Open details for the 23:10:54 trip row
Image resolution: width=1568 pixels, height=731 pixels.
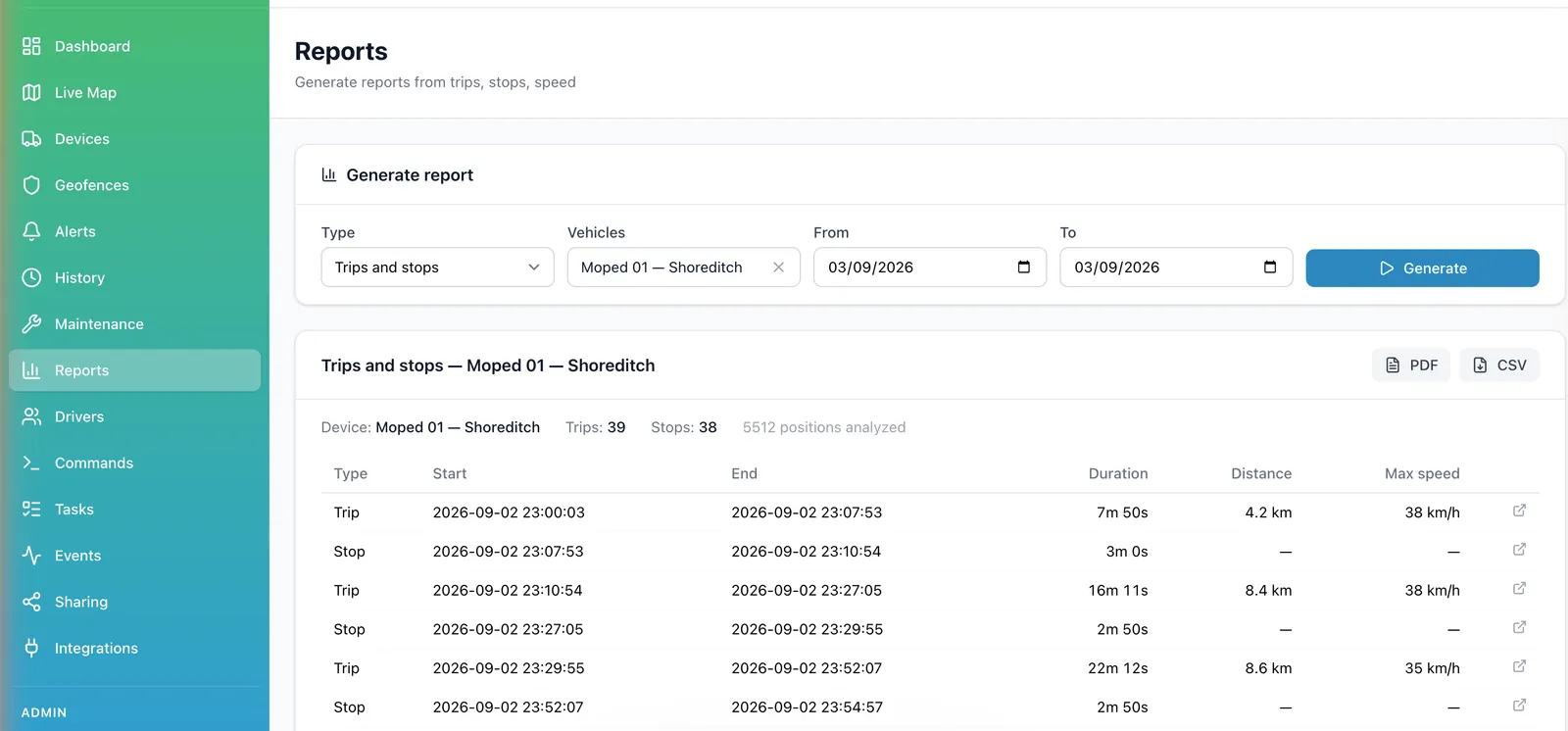click(x=1519, y=589)
